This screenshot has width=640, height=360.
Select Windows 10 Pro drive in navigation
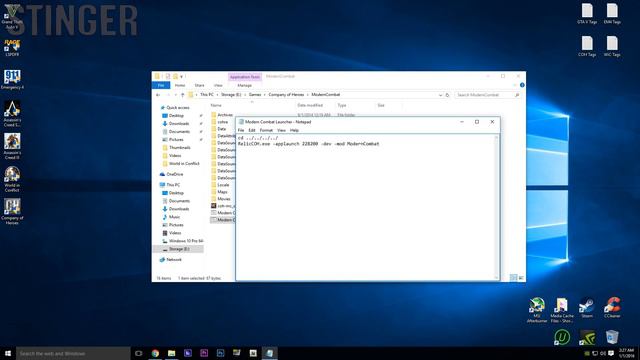pyautogui.click(x=186, y=241)
